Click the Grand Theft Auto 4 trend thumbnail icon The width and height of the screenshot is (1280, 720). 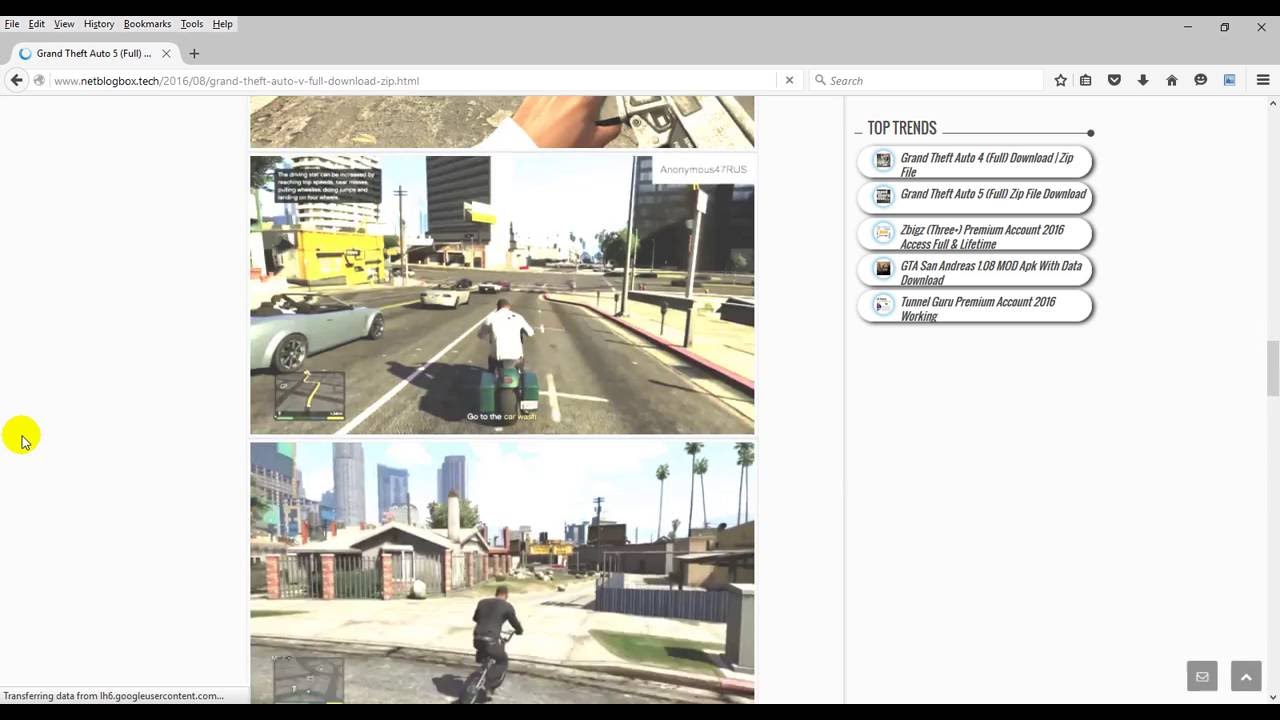click(x=883, y=160)
